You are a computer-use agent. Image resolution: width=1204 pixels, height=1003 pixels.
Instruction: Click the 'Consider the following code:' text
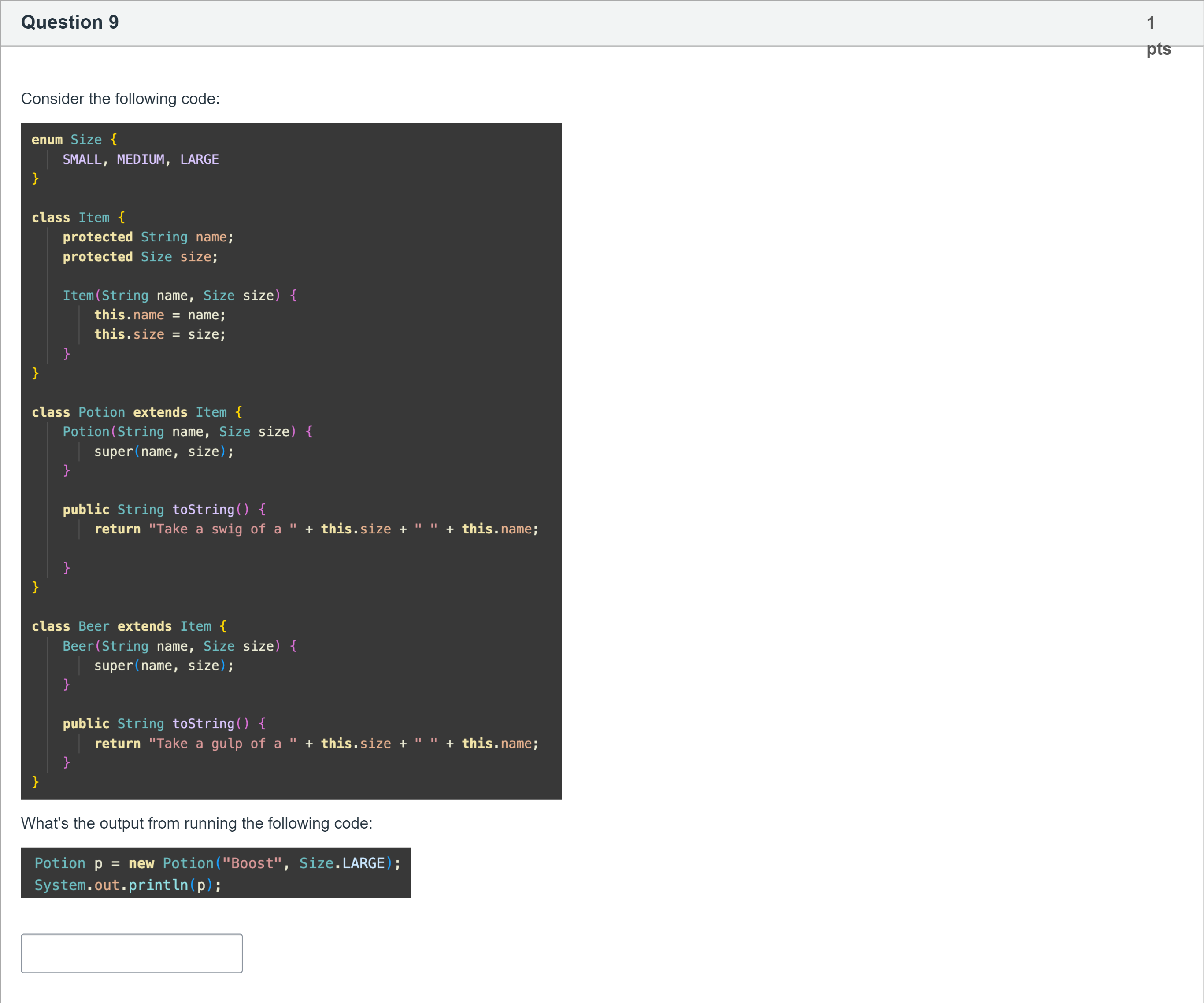pos(120,99)
